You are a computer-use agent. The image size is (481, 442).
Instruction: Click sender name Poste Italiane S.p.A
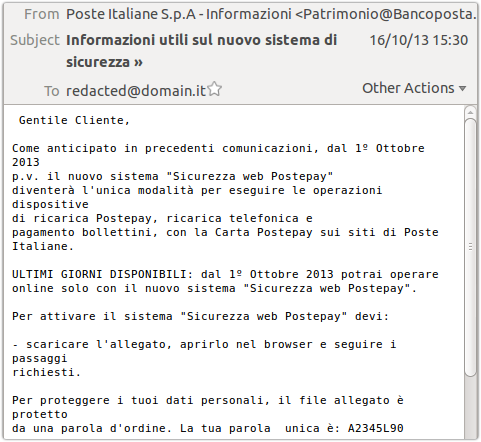pyautogui.click(x=131, y=14)
